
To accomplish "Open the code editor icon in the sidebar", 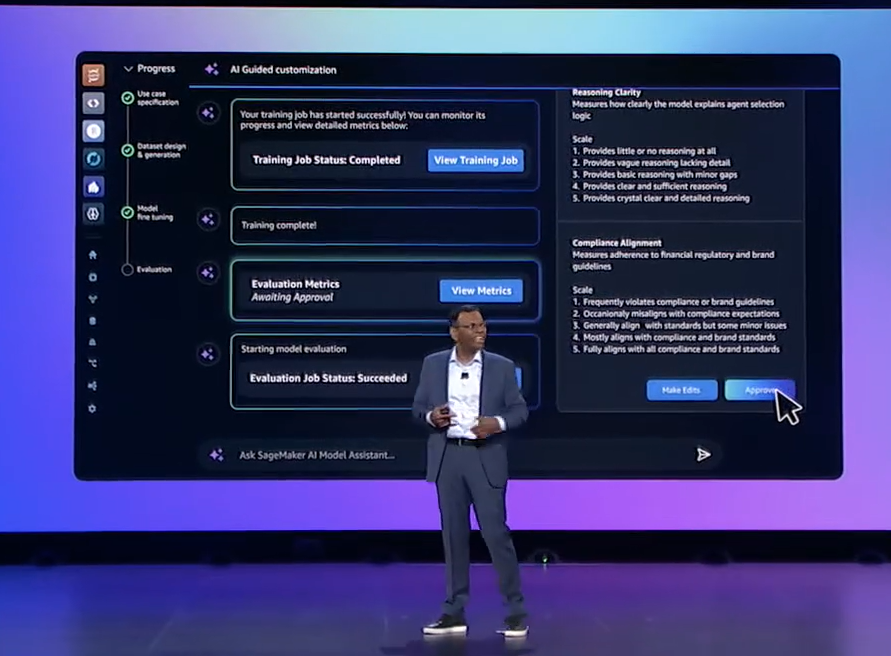I will click(93, 102).
